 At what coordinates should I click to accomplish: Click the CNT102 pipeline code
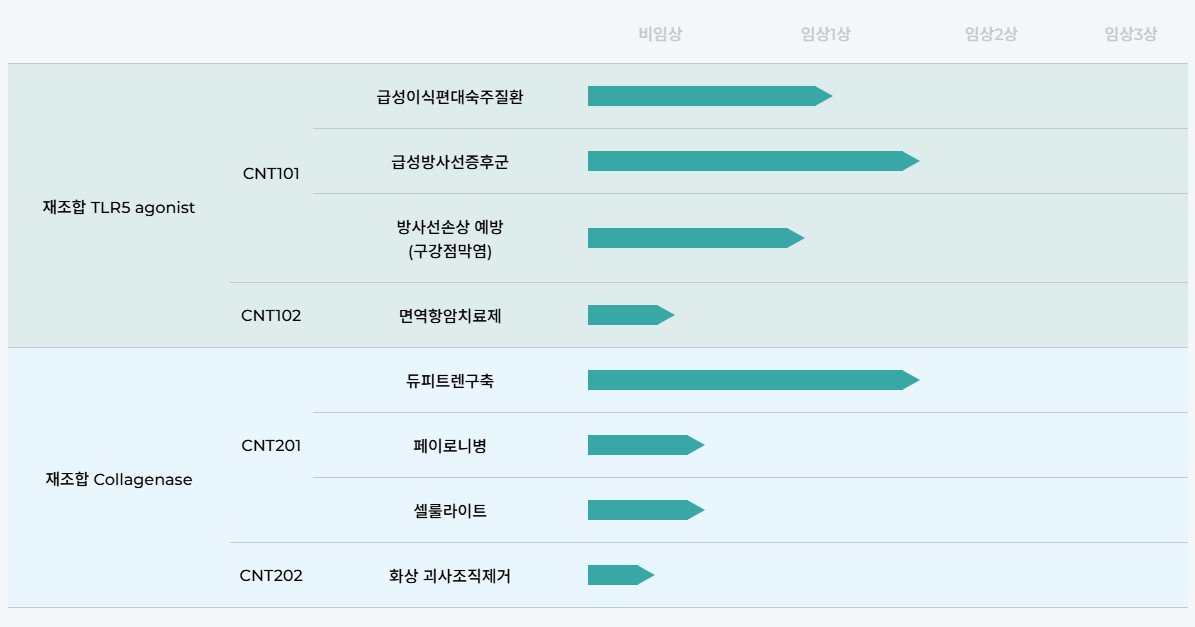point(271,315)
